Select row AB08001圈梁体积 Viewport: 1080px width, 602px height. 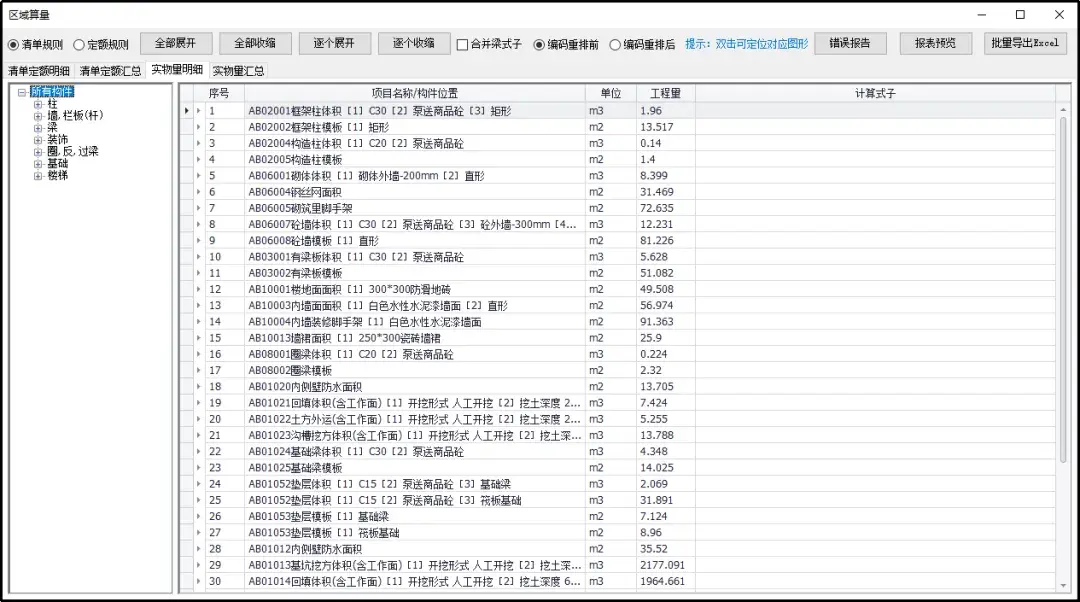click(624, 354)
